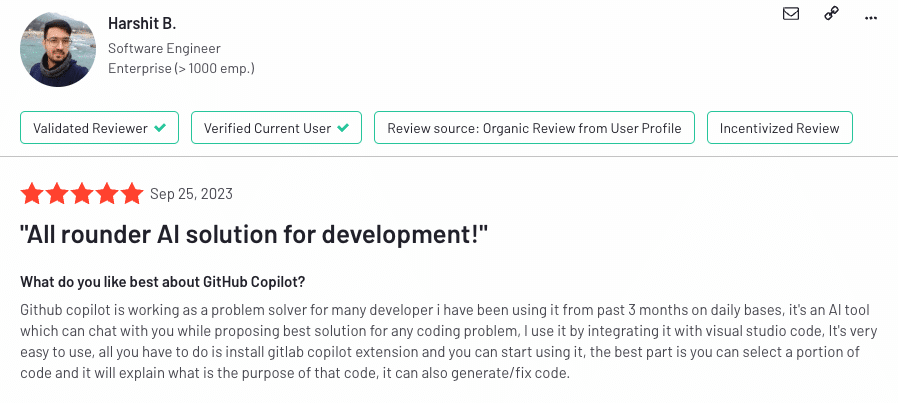Click the envelope mail icon
The width and height of the screenshot is (898, 403).
[x=790, y=14]
